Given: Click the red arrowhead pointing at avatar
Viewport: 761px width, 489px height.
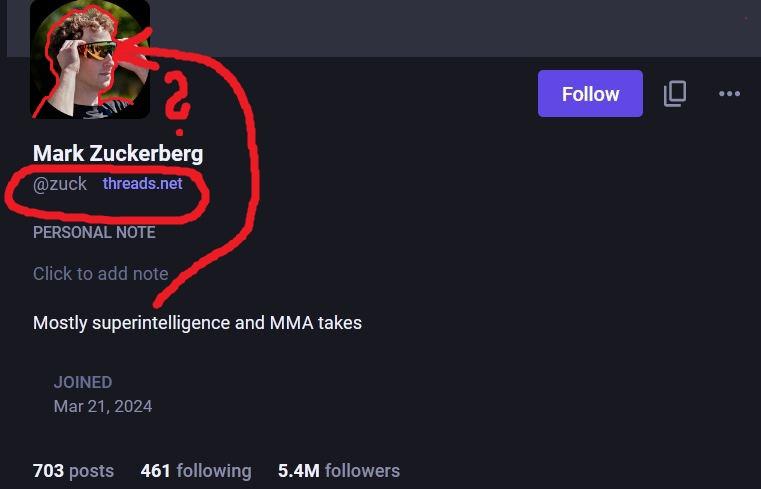Looking at the screenshot, I should (x=137, y=50).
